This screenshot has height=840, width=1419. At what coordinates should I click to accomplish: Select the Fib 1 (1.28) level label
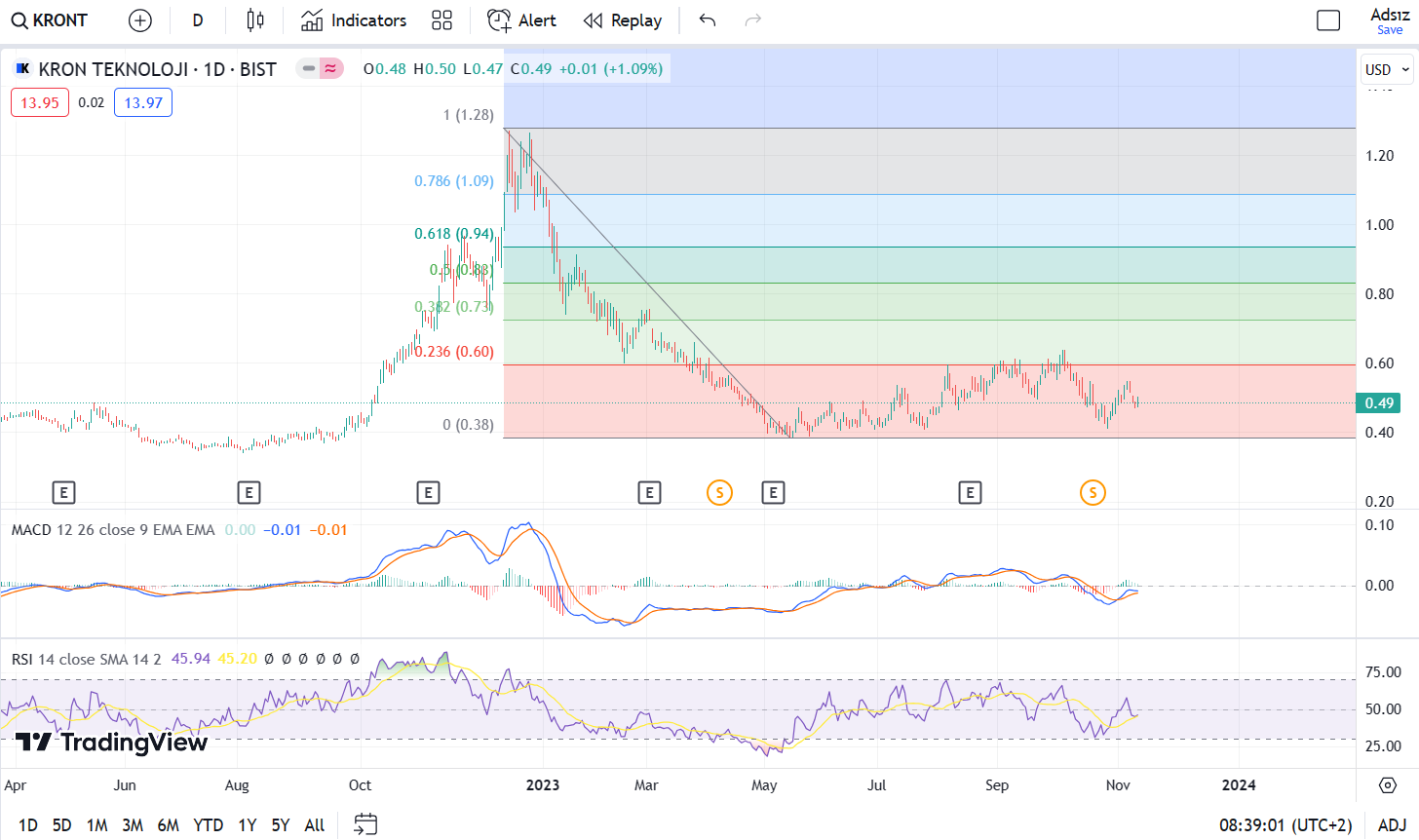point(468,115)
